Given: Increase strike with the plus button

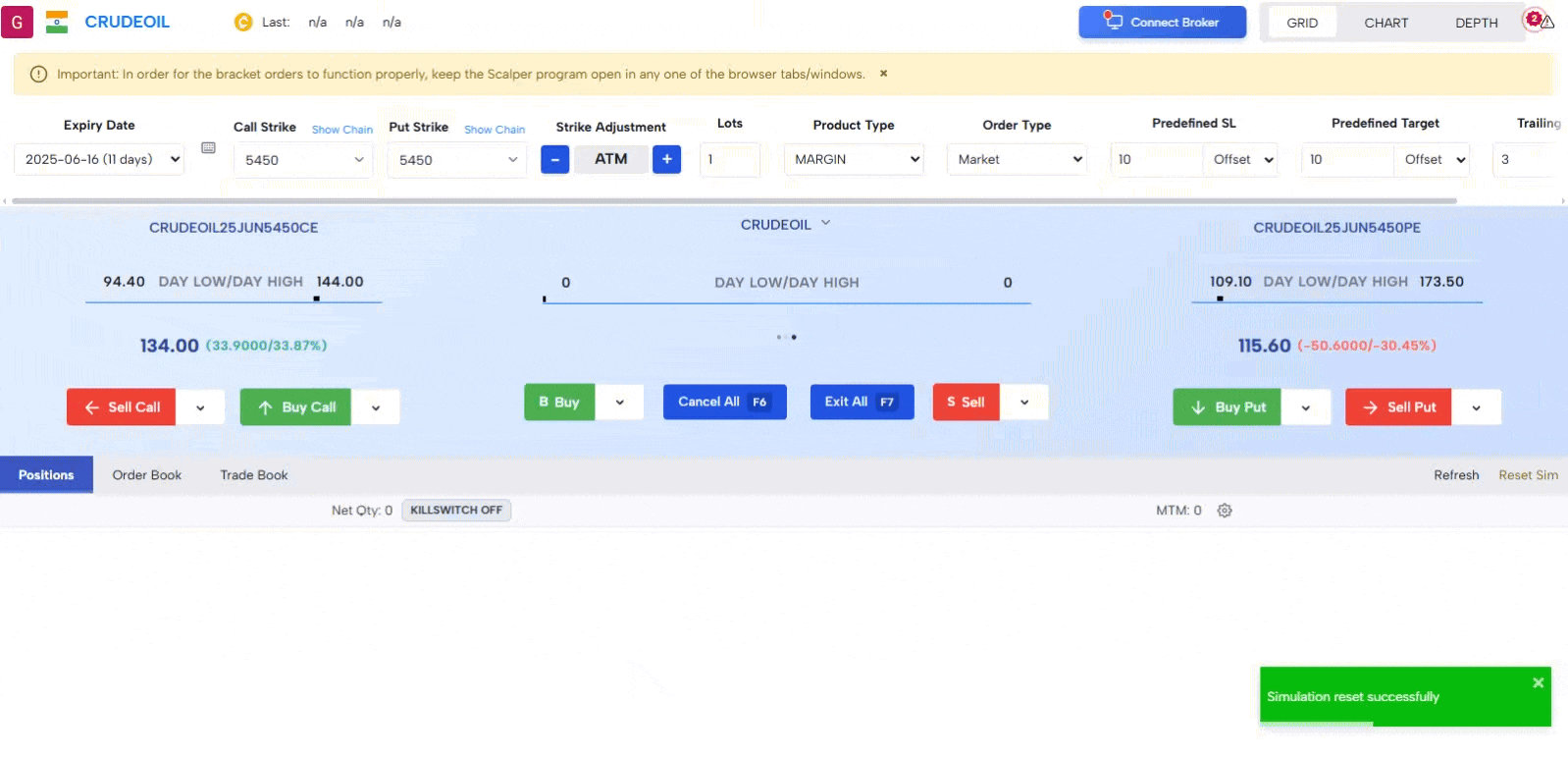Looking at the screenshot, I should (x=666, y=159).
